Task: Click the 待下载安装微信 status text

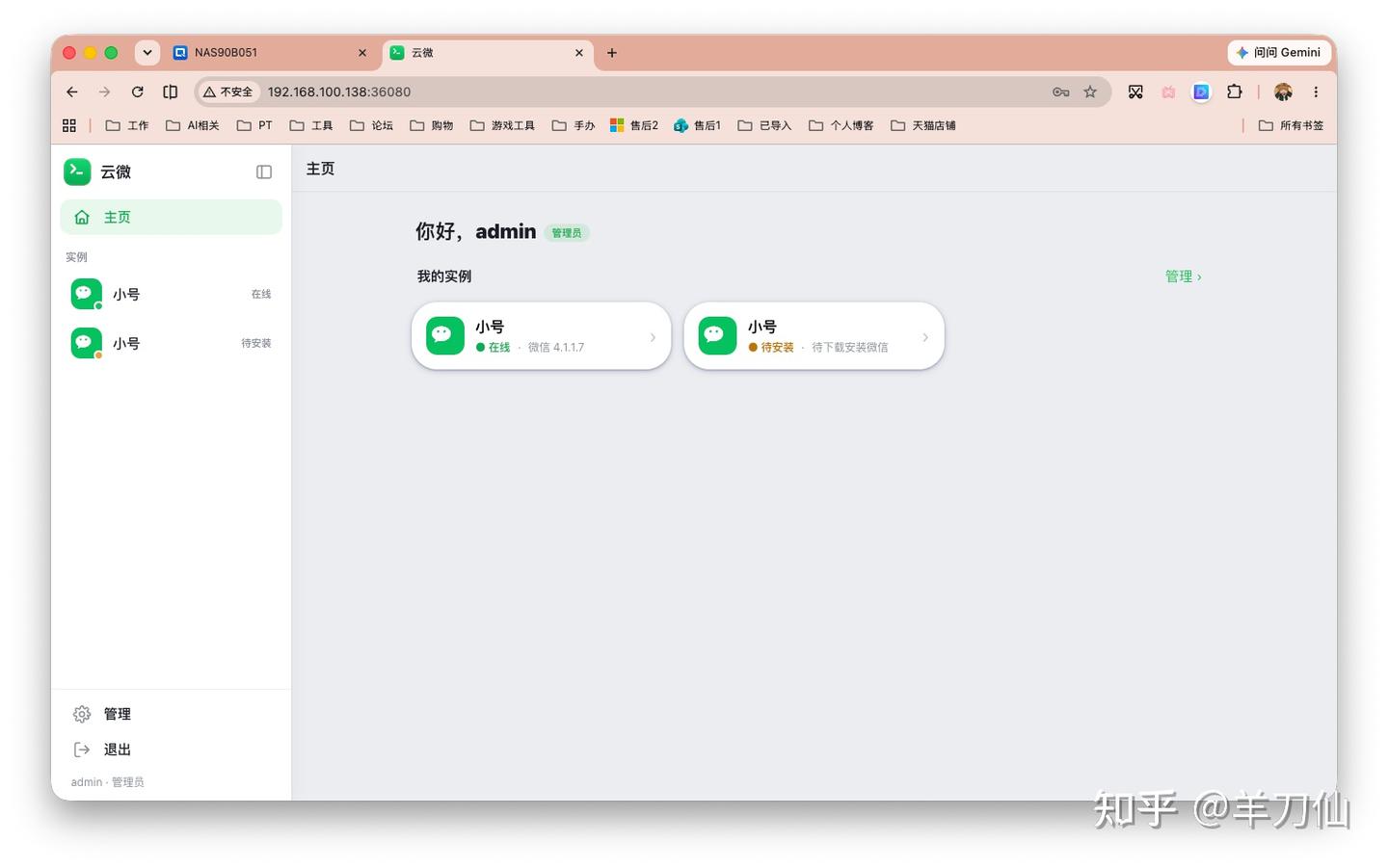Action: tap(850, 348)
